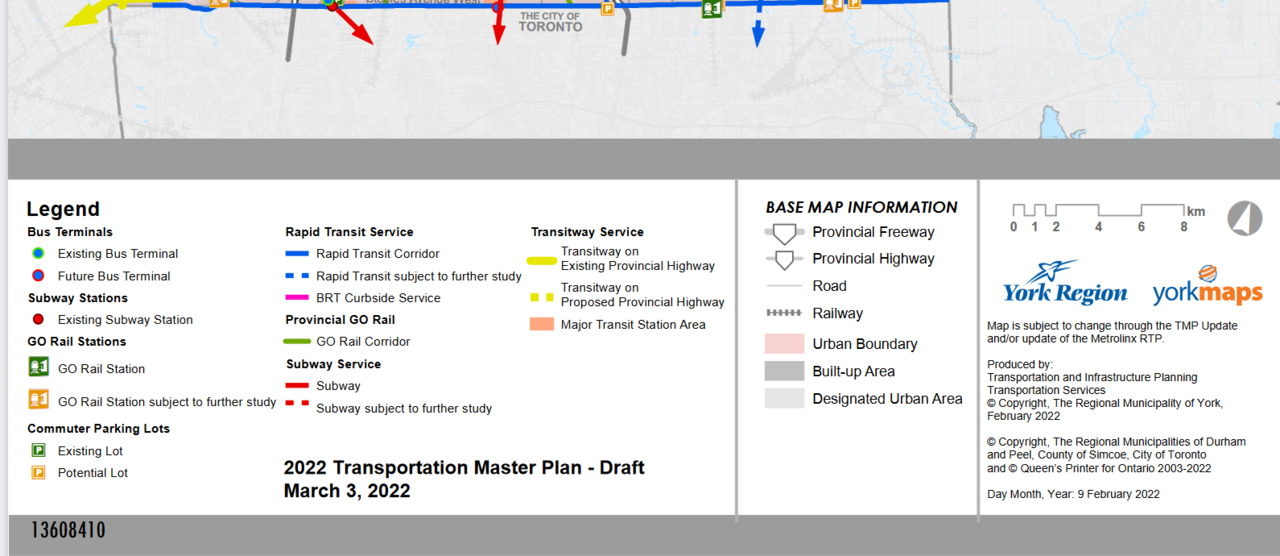
Task: Click The City of Toronto map label
Action: click(x=549, y=22)
